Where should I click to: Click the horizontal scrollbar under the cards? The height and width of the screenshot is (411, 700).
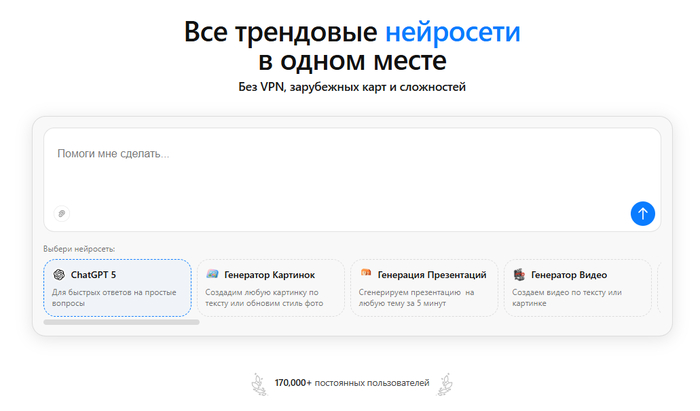(x=121, y=322)
